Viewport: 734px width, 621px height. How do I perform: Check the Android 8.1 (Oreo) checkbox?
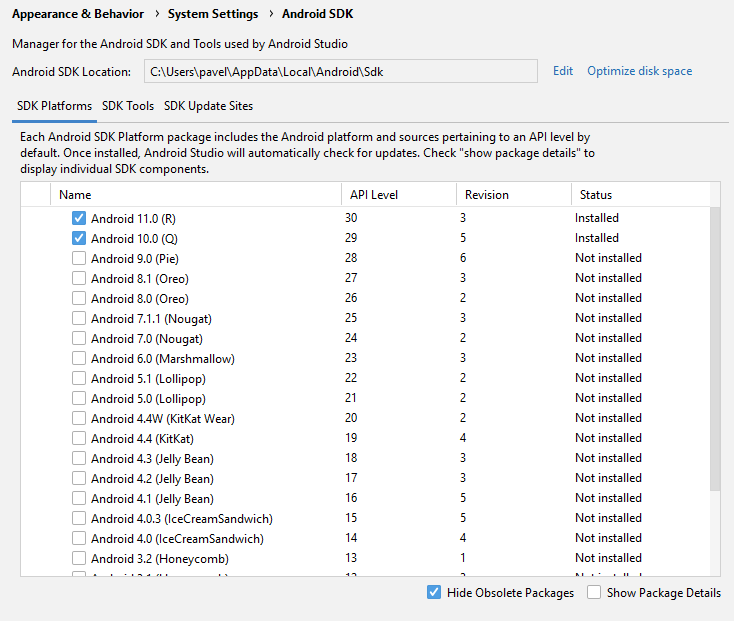pyautogui.click(x=79, y=278)
